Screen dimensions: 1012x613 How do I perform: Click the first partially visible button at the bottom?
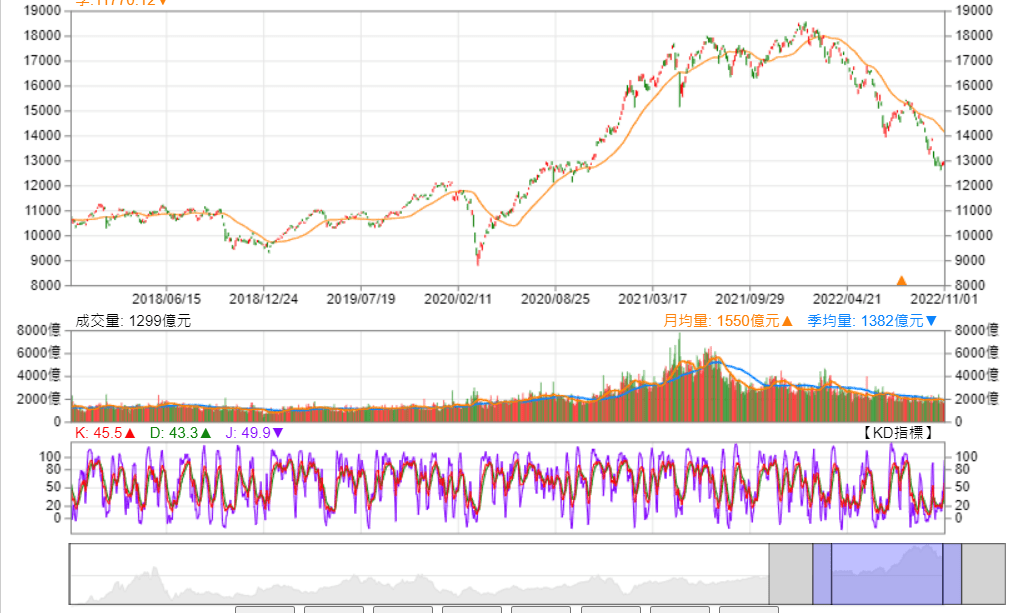[265, 610]
